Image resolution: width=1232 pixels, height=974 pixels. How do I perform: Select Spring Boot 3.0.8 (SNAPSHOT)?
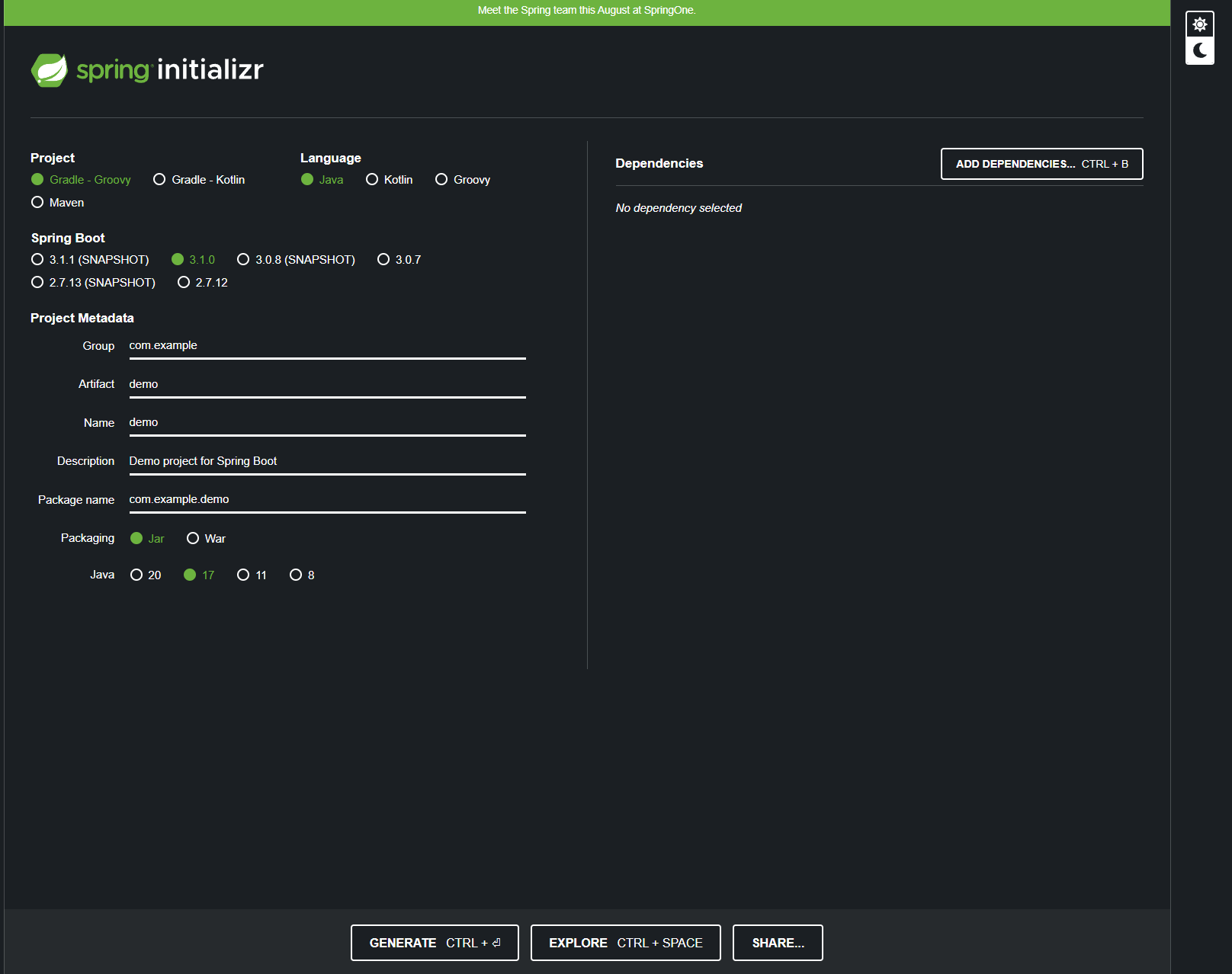click(x=296, y=260)
